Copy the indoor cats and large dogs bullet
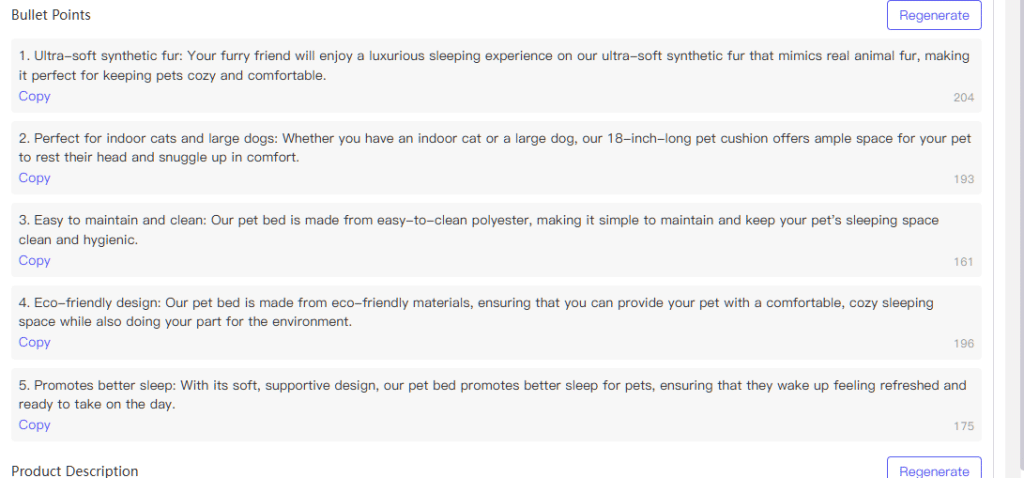This screenshot has height=478, width=1024. (35, 178)
